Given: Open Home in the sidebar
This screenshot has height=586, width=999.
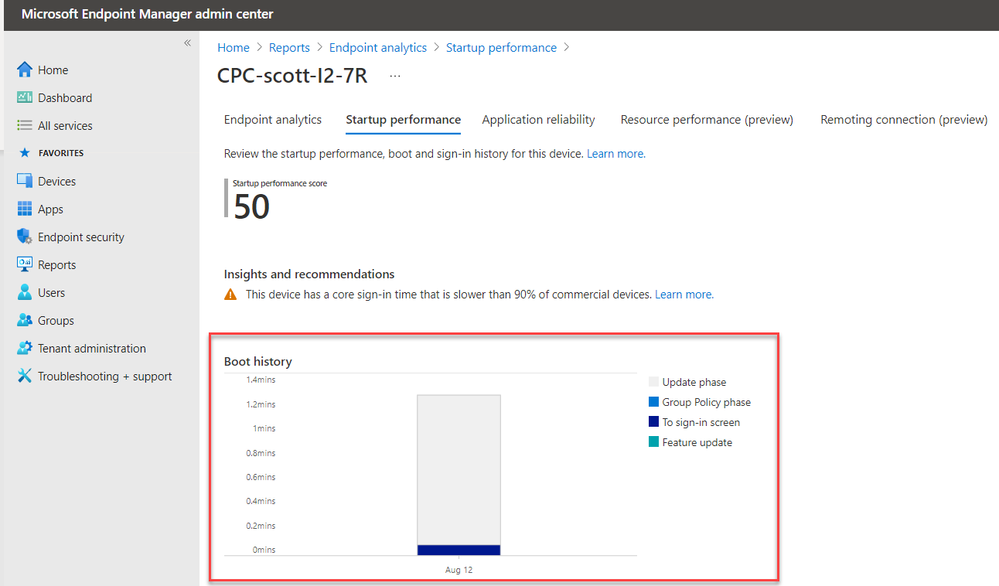Looking at the screenshot, I should pyautogui.click(x=53, y=70).
